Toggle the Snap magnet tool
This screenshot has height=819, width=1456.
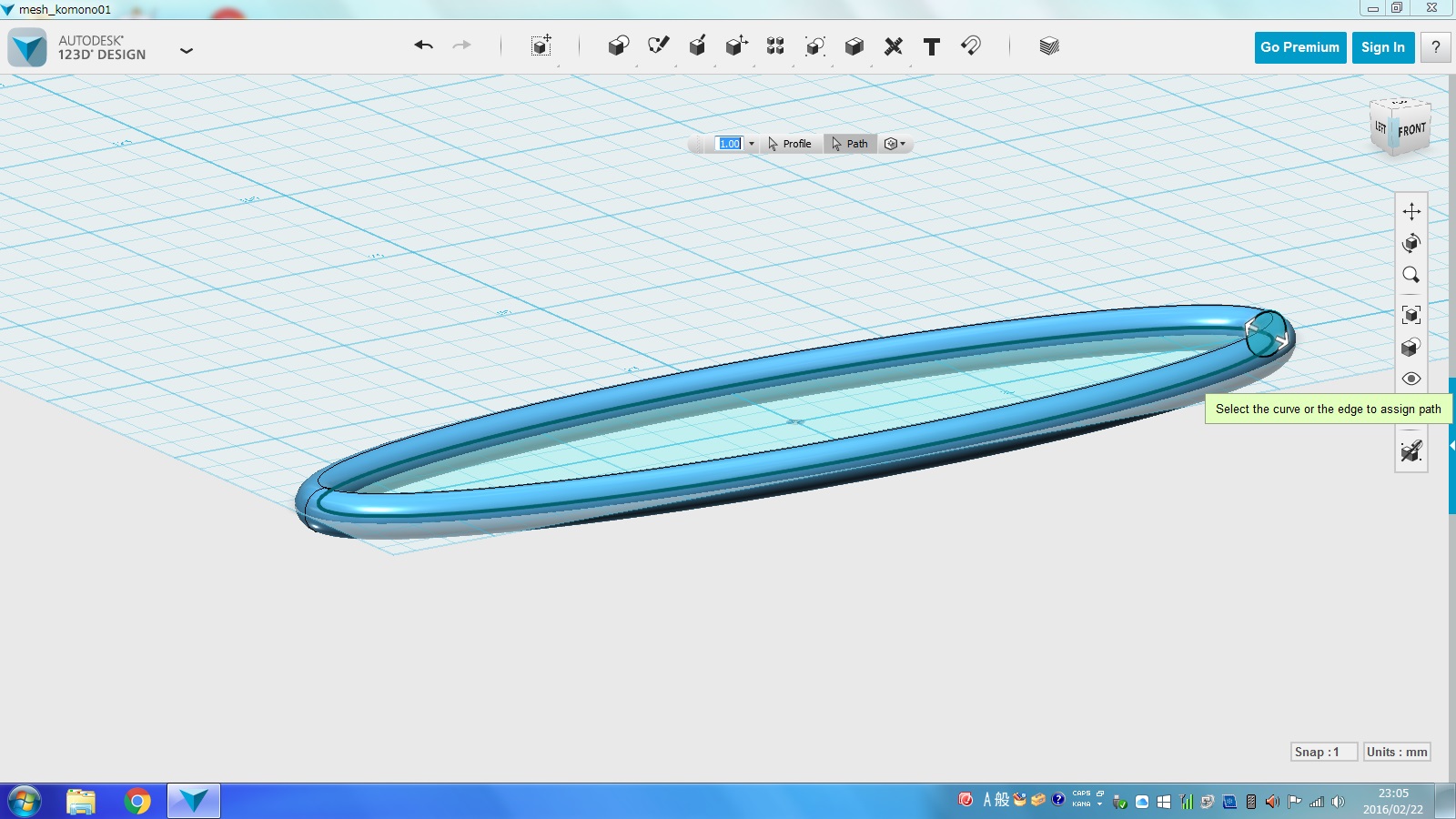[x=971, y=45]
